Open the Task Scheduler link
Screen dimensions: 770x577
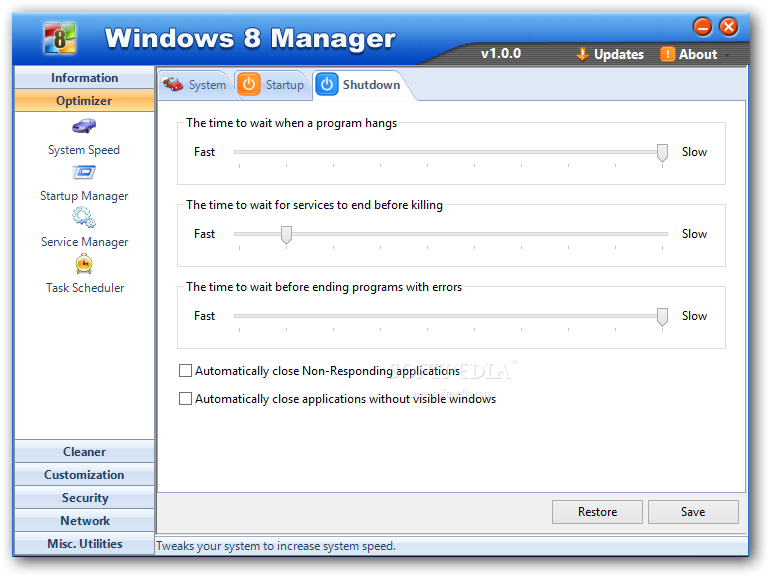[85, 288]
